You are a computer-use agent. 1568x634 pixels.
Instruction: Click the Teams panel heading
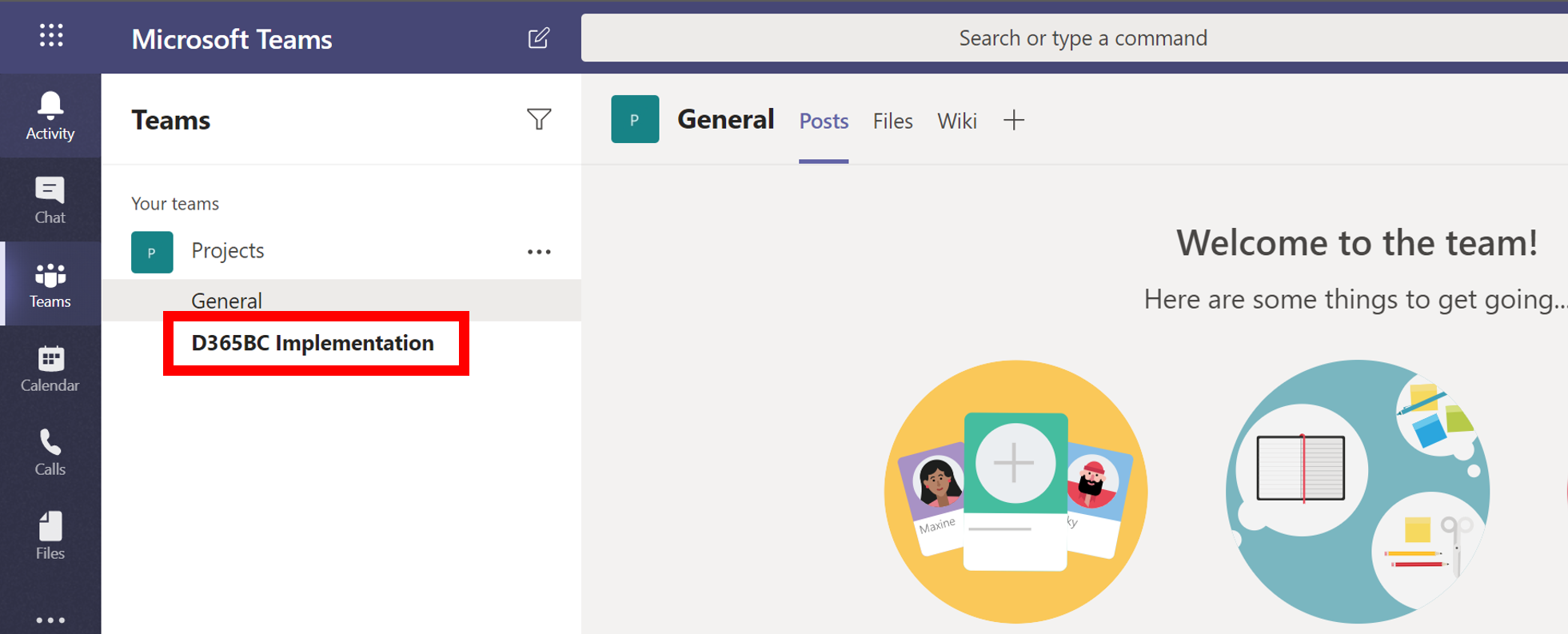(x=171, y=120)
